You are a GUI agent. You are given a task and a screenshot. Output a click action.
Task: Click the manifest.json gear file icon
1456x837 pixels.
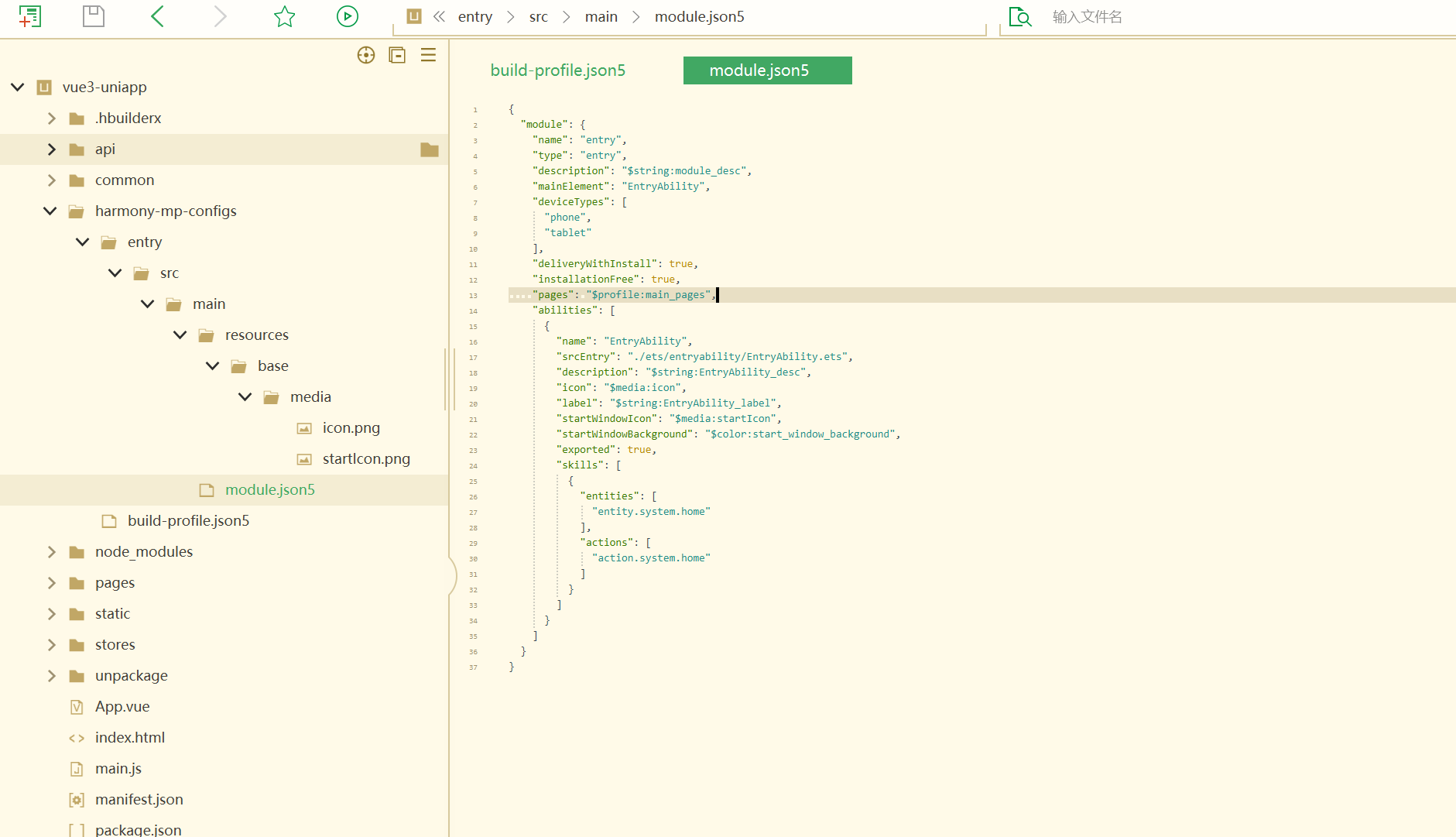[77, 800]
